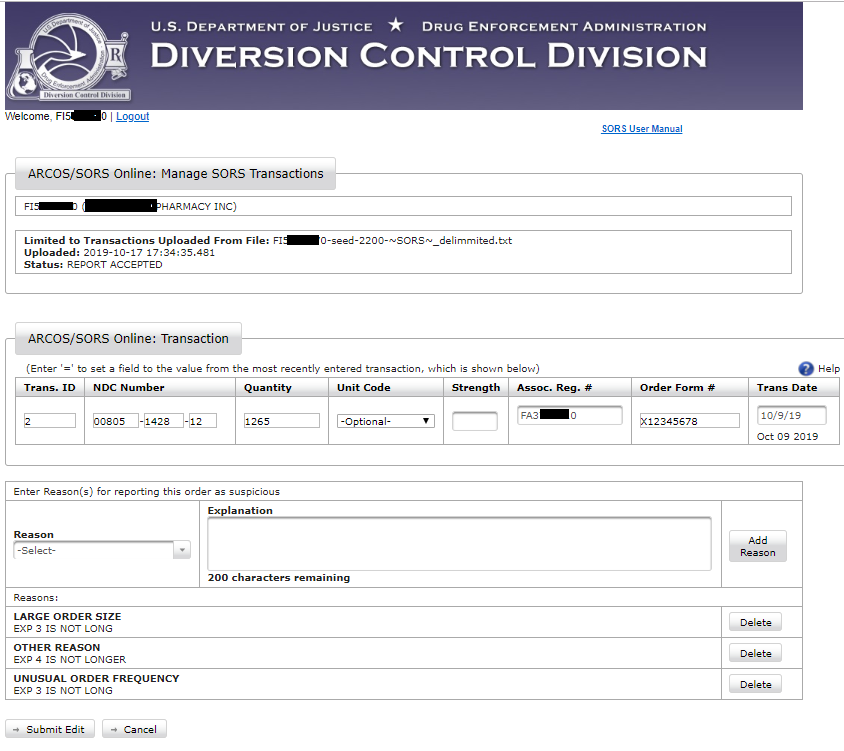
Task: Click the 'Trans. ID' column header
Action: tap(50, 388)
